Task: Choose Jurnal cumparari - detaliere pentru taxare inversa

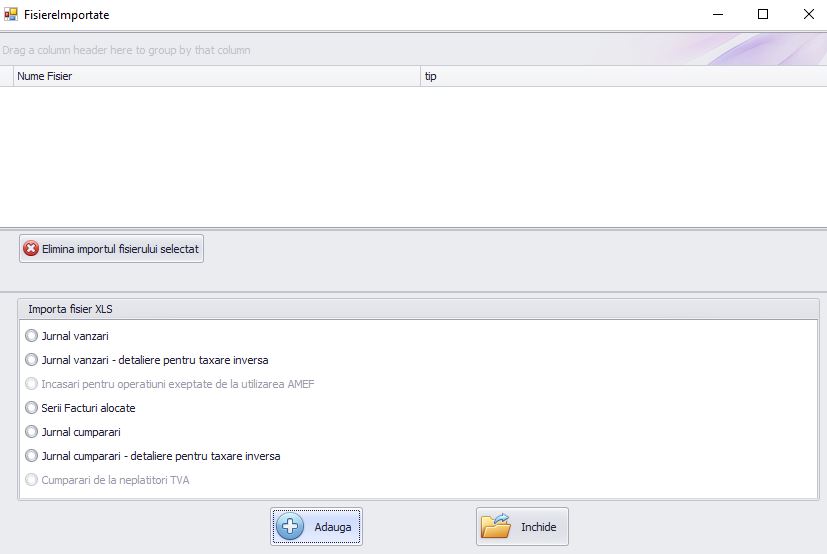Action: click(x=32, y=456)
